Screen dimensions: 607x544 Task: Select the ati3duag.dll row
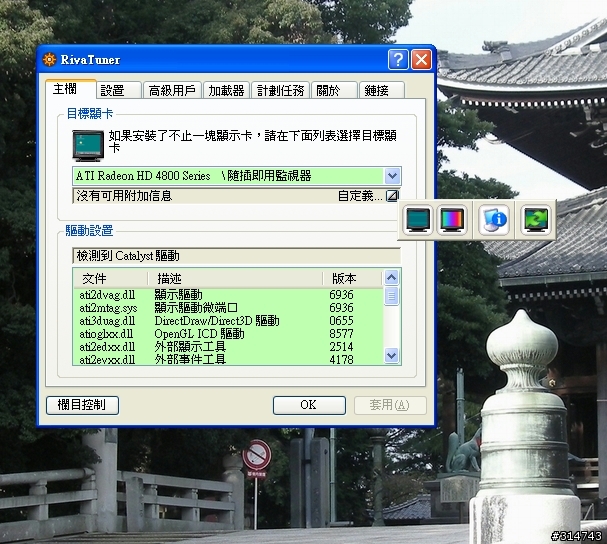coord(228,321)
